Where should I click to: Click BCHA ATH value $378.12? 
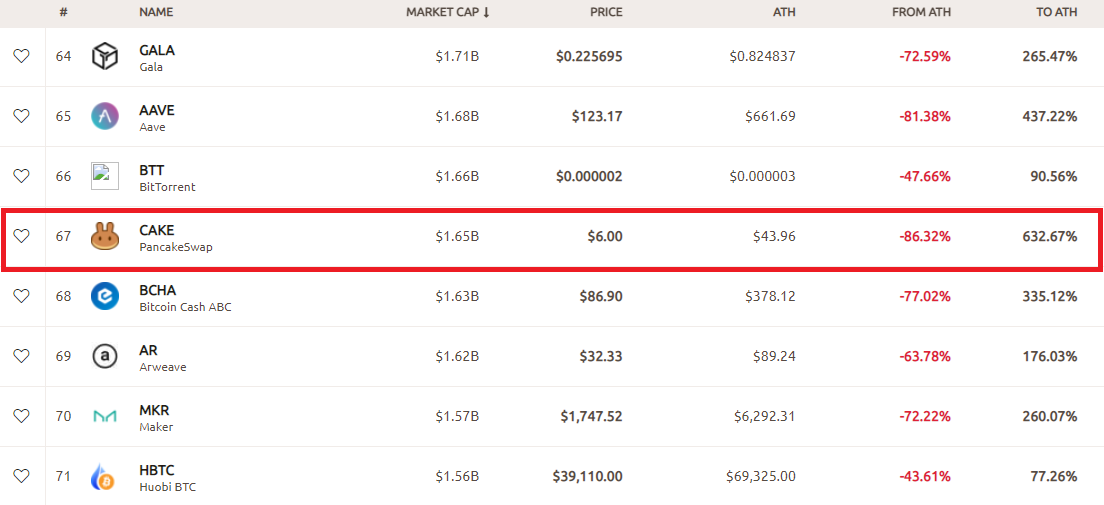(x=770, y=297)
